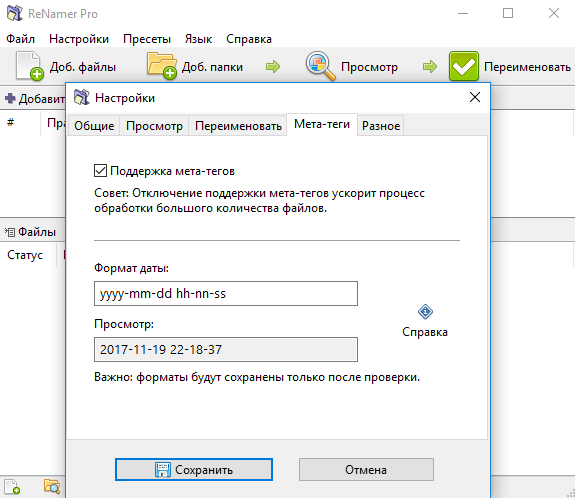Click the Статус column header
Viewport: 575px width, 498px height.
[25, 255]
